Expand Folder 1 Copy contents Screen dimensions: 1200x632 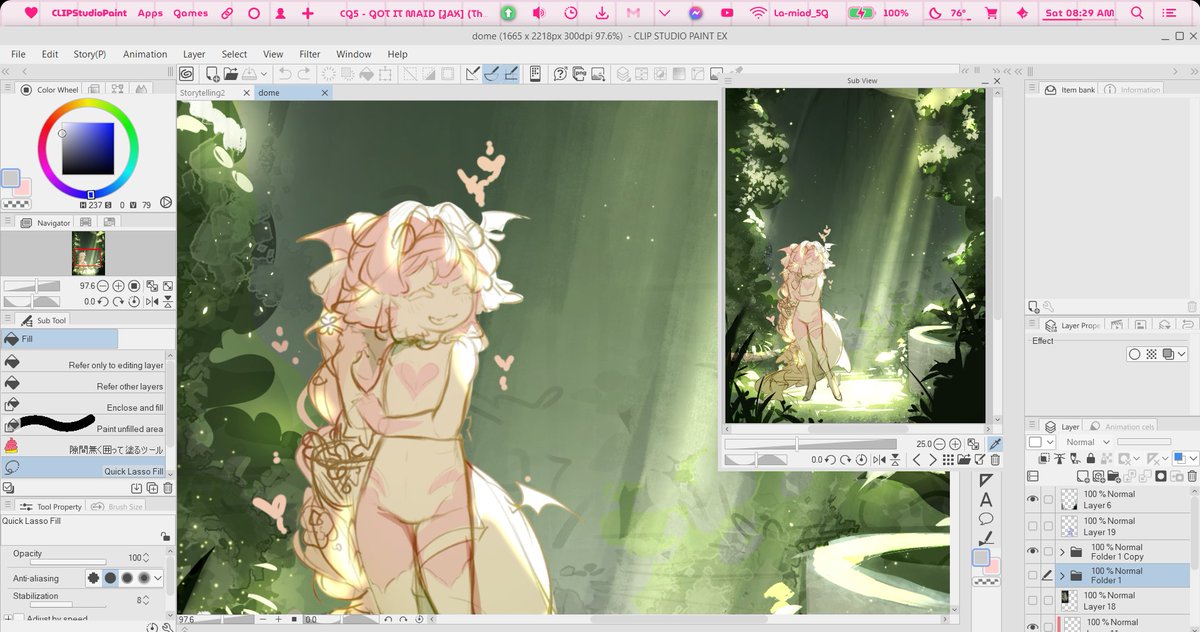point(1062,551)
